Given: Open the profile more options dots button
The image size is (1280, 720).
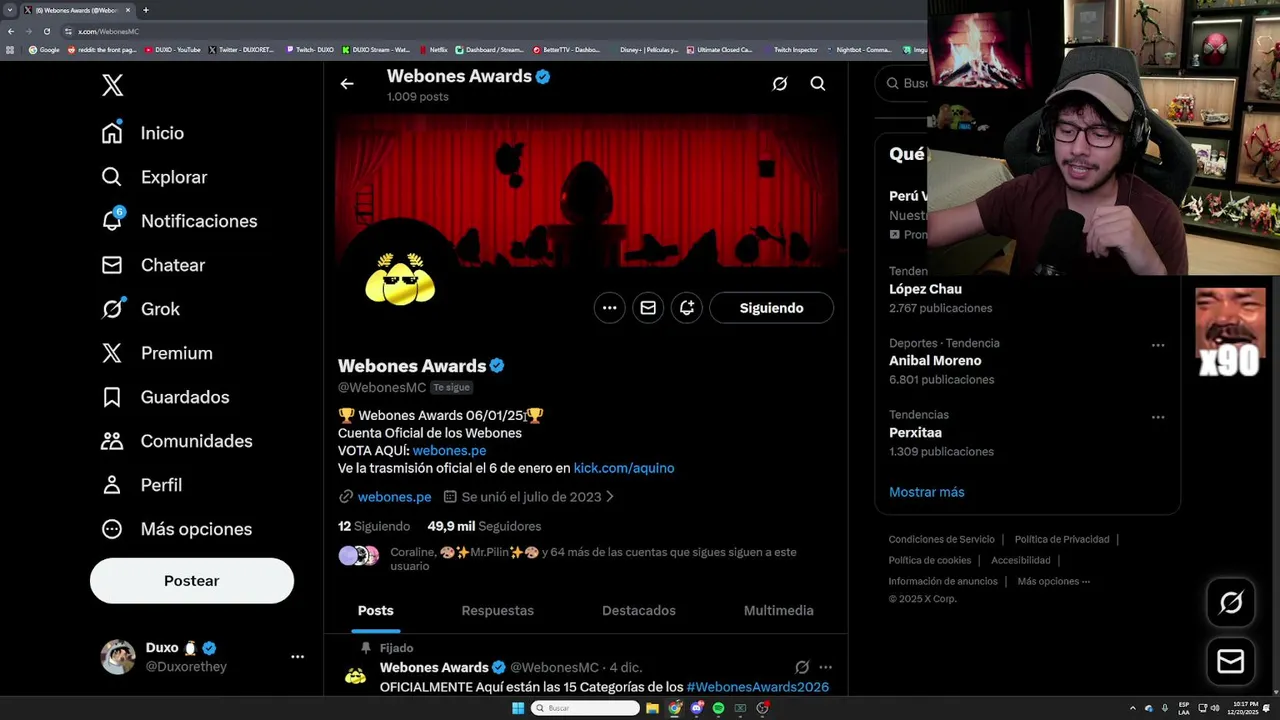Looking at the screenshot, I should [x=610, y=308].
